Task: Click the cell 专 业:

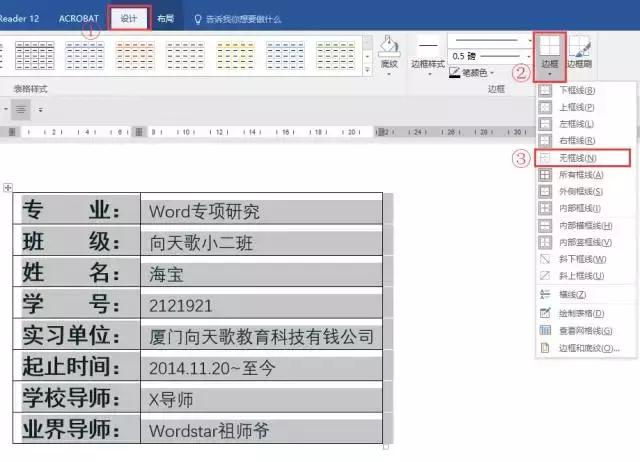Action: tap(77, 209)
